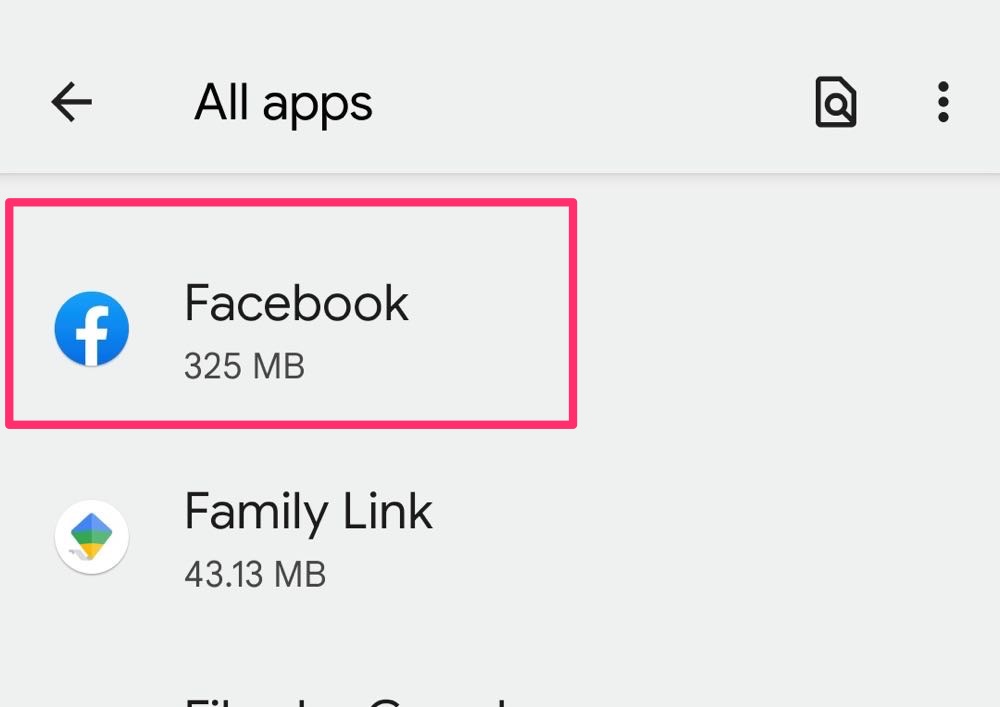Tap the magnifier inside the page icon
This screenshot has width=1000, height=707.
pos(838,103)
